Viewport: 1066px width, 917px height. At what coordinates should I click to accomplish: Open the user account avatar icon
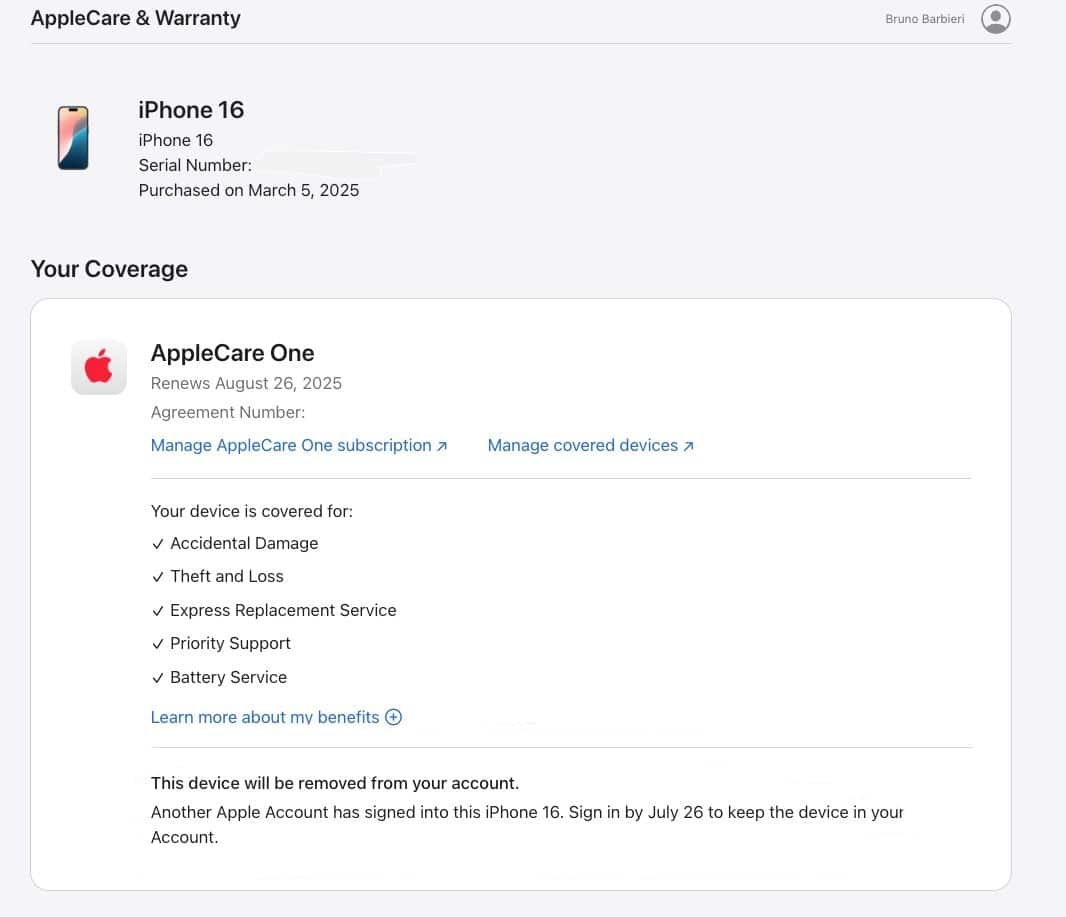(995, 19)
